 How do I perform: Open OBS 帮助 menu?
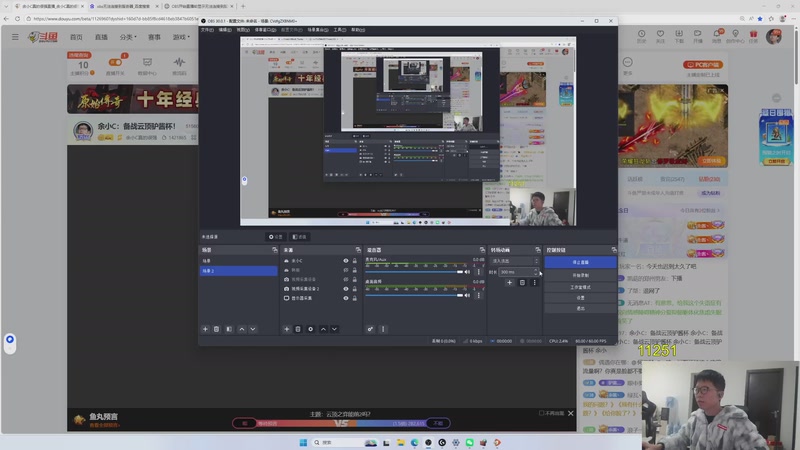pos(358,30)
